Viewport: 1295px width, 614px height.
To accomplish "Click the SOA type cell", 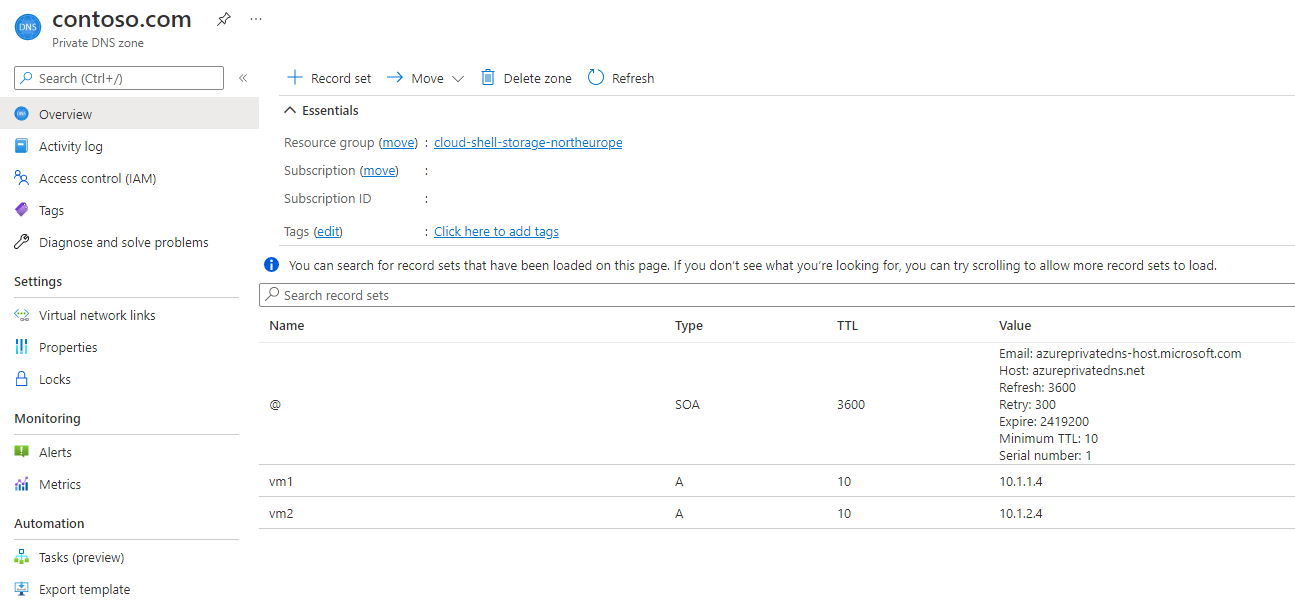I will [x=688, y=404].
